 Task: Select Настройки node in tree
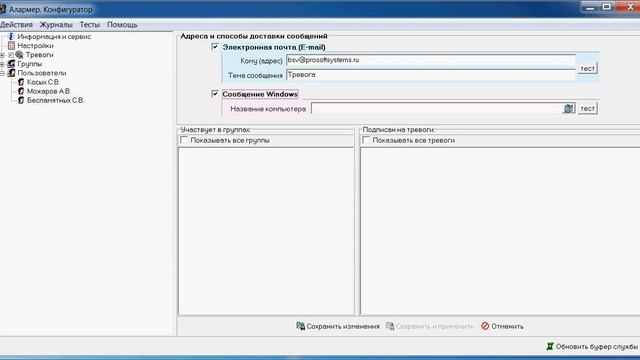36,46
